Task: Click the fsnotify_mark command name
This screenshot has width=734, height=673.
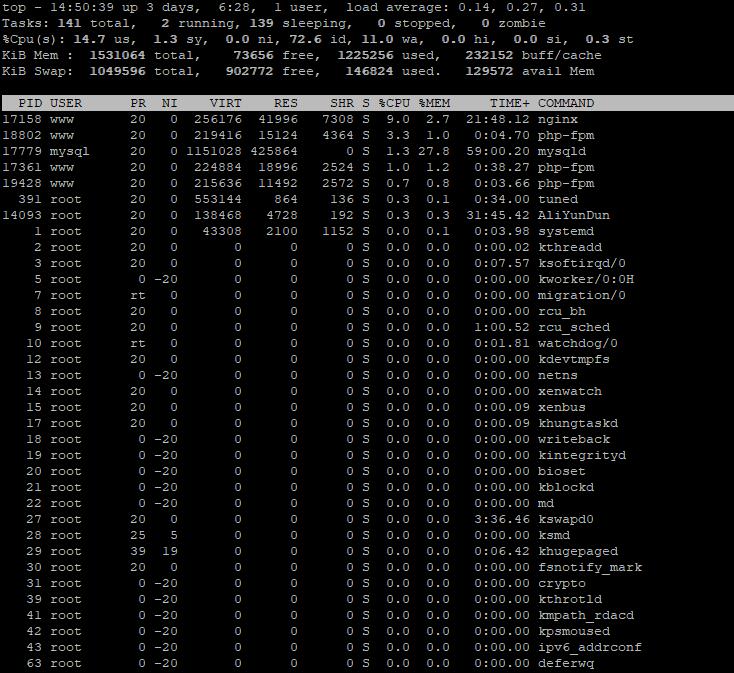Action: click(590, 567)
